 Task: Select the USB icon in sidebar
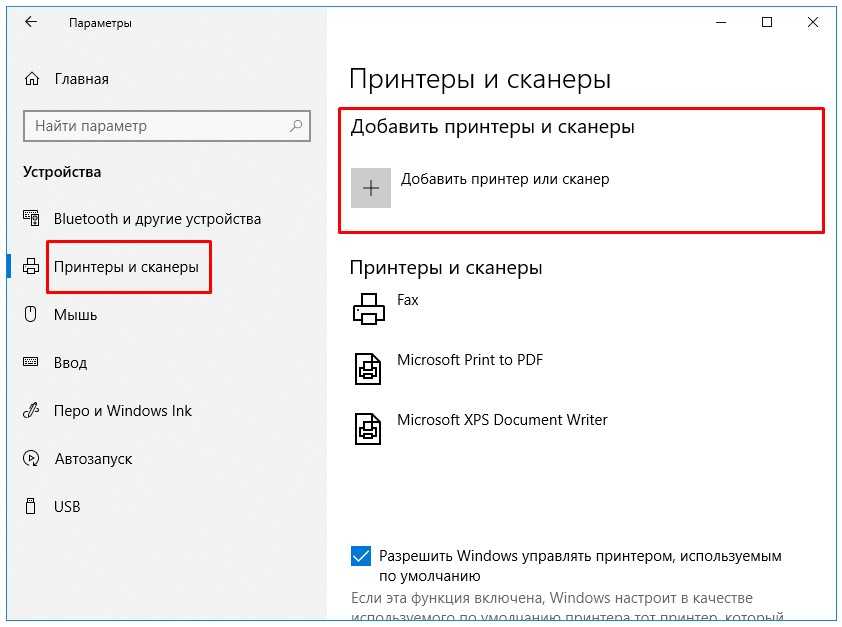coord(31,506)
